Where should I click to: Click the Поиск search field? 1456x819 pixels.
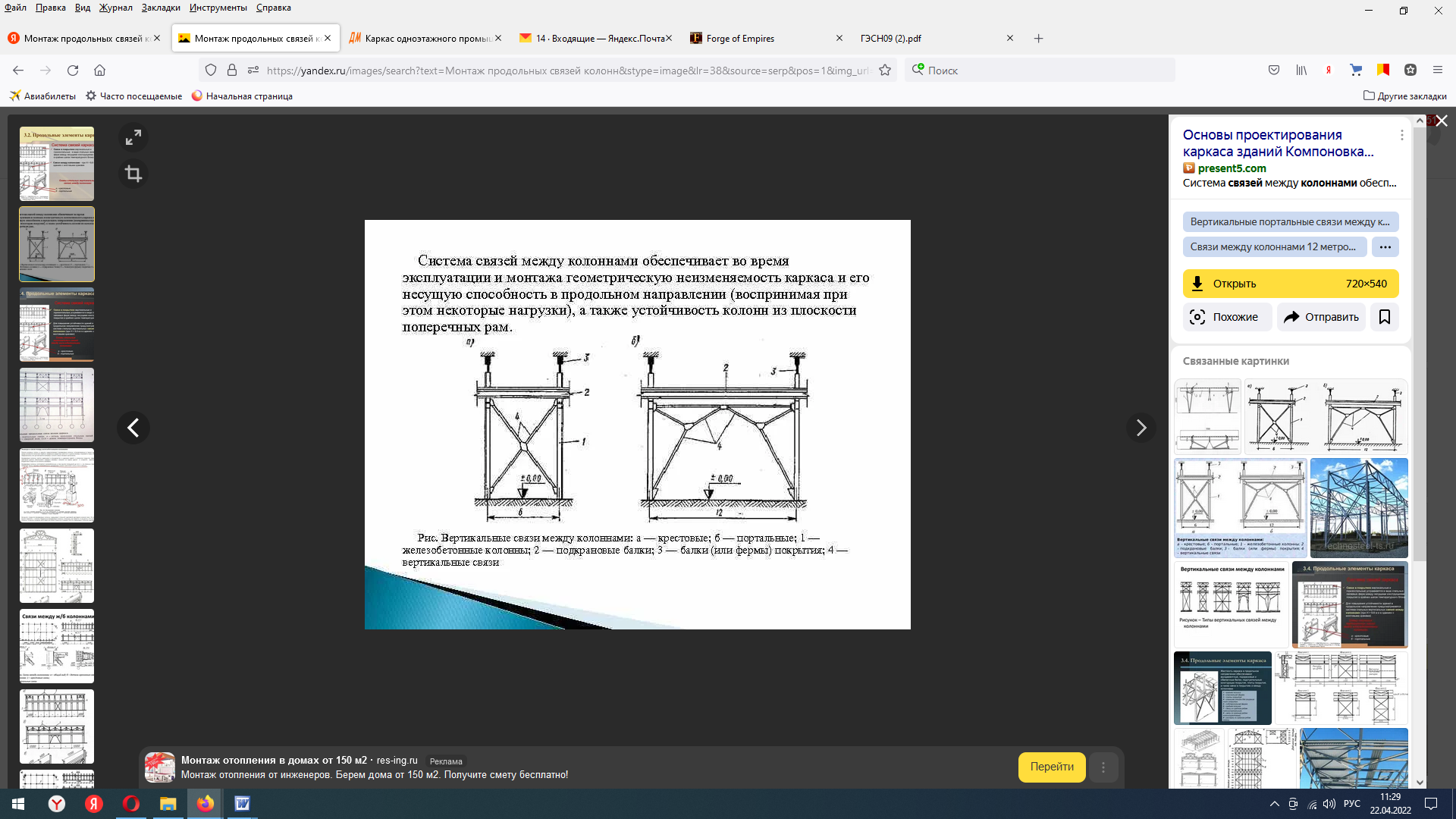[1039, 71]
